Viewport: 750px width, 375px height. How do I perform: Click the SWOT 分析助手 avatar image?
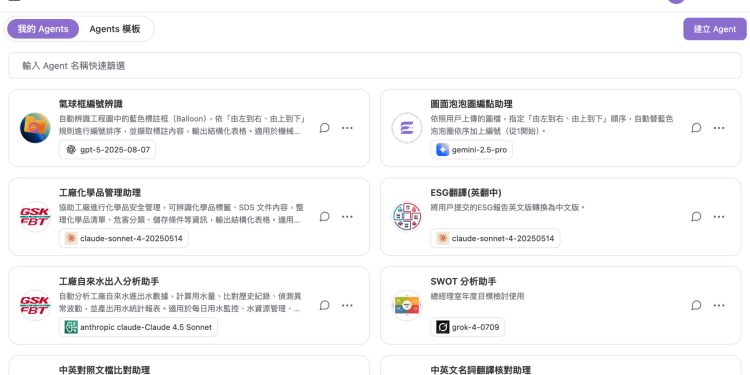click(407, 305)
